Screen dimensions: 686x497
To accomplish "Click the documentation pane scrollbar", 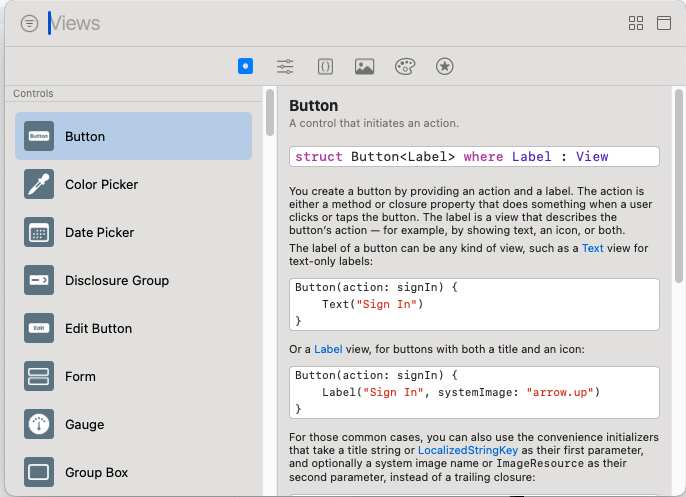I will click(679, 186).
